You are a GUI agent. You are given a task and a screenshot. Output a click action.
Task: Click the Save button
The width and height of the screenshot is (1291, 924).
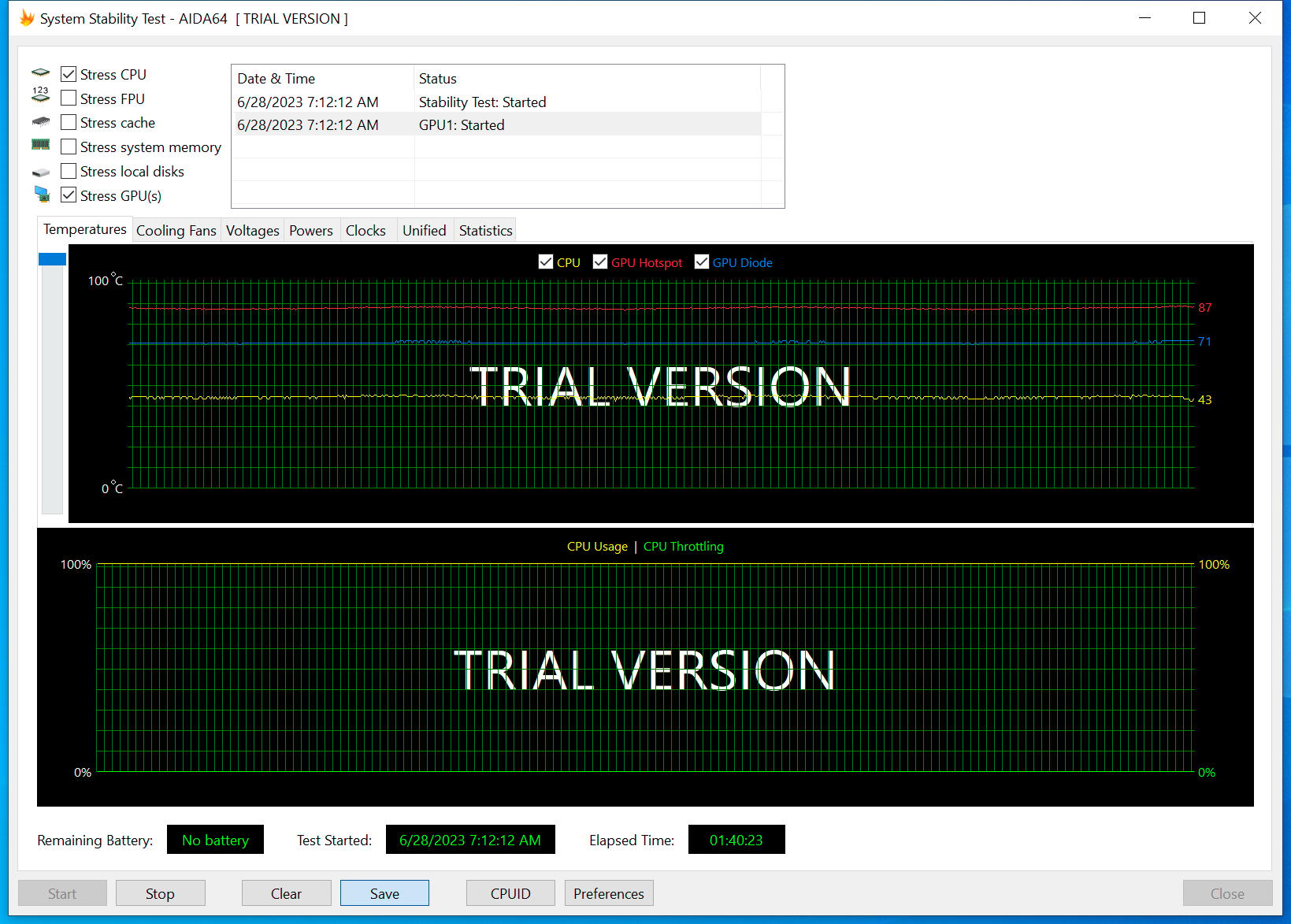pos(384,893)
